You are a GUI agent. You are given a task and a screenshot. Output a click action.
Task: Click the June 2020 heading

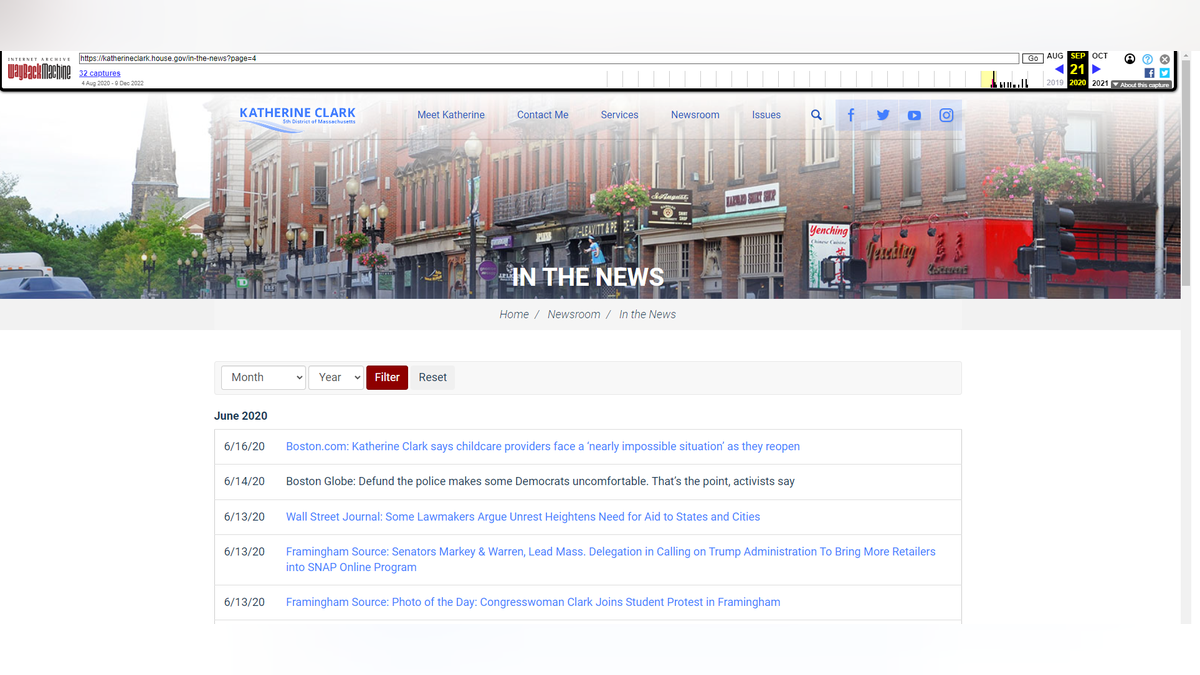[241, 416]
